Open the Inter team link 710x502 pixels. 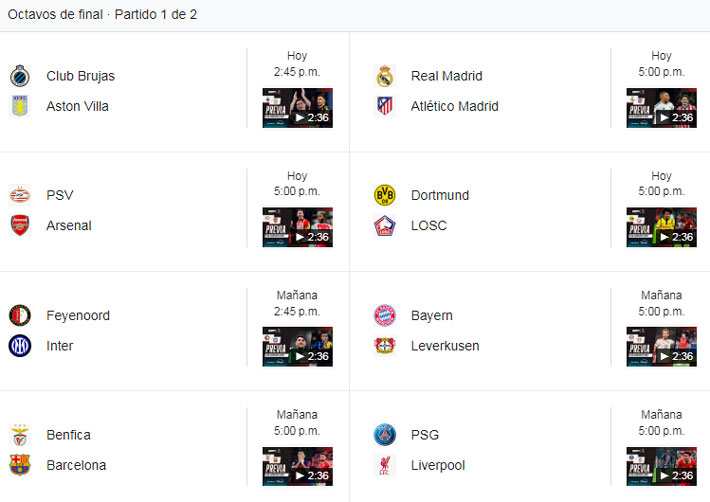tap(59, 346)
